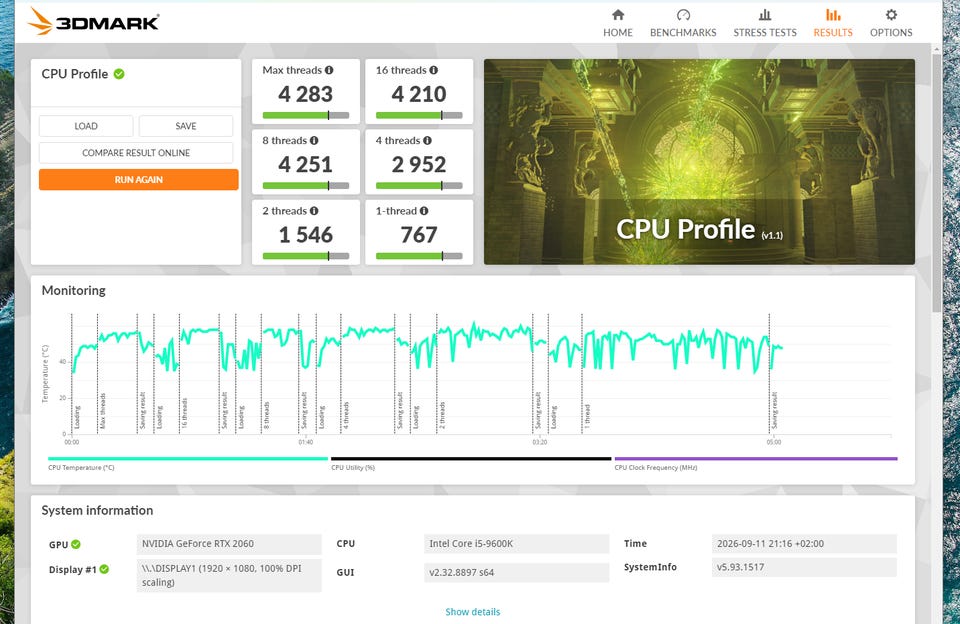Image resolution: width=960 pixels, height=624 pixels.
Task: Click green check beside GPU label
Action: coord(76,544)
